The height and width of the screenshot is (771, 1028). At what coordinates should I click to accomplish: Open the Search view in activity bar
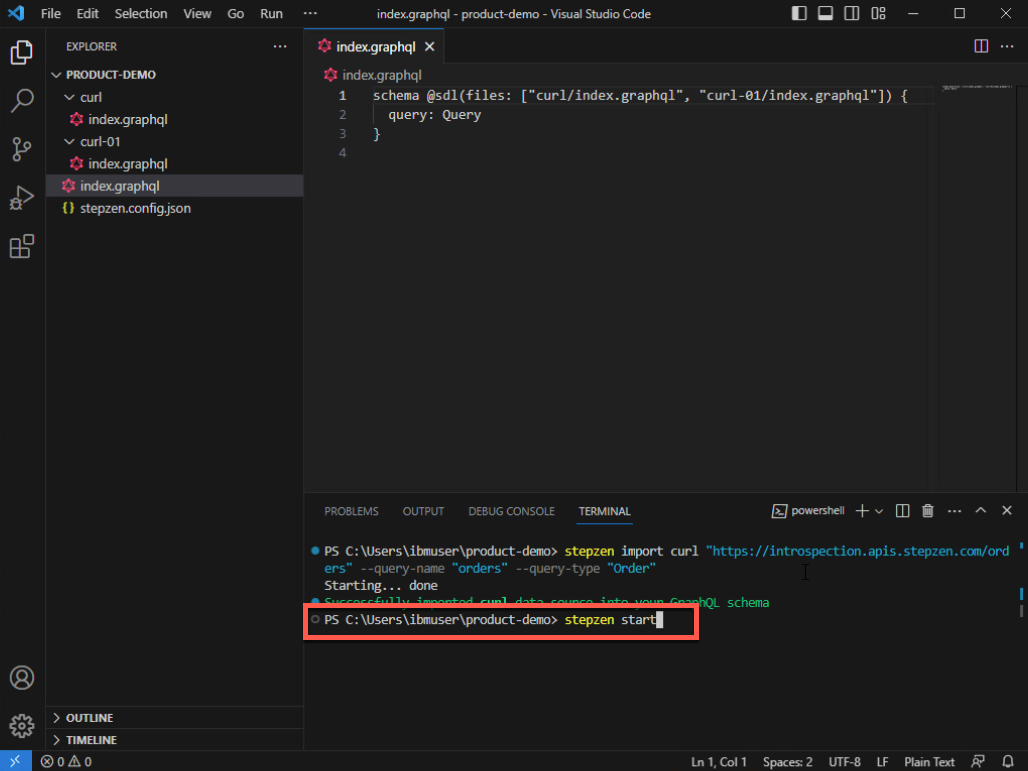click(22, 100)
